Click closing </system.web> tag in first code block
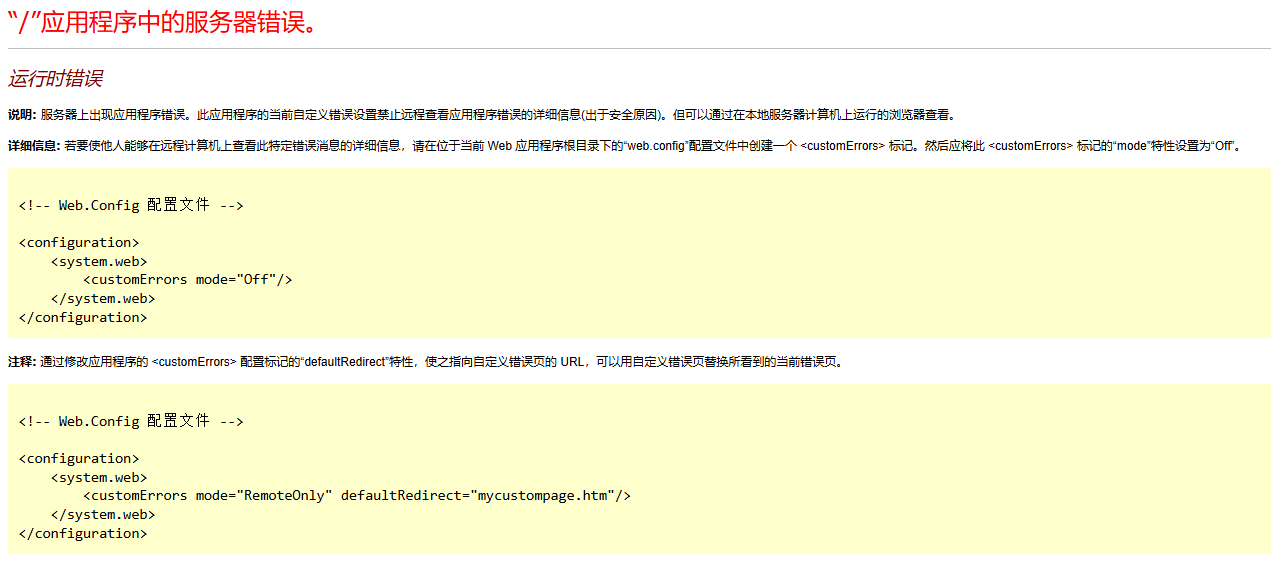Screen dimensions: 1271x566 (x=103, y=298)
